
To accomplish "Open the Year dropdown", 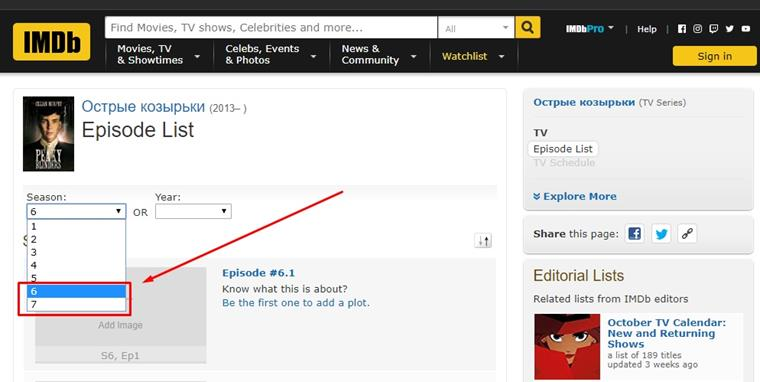I will point(193,211).
